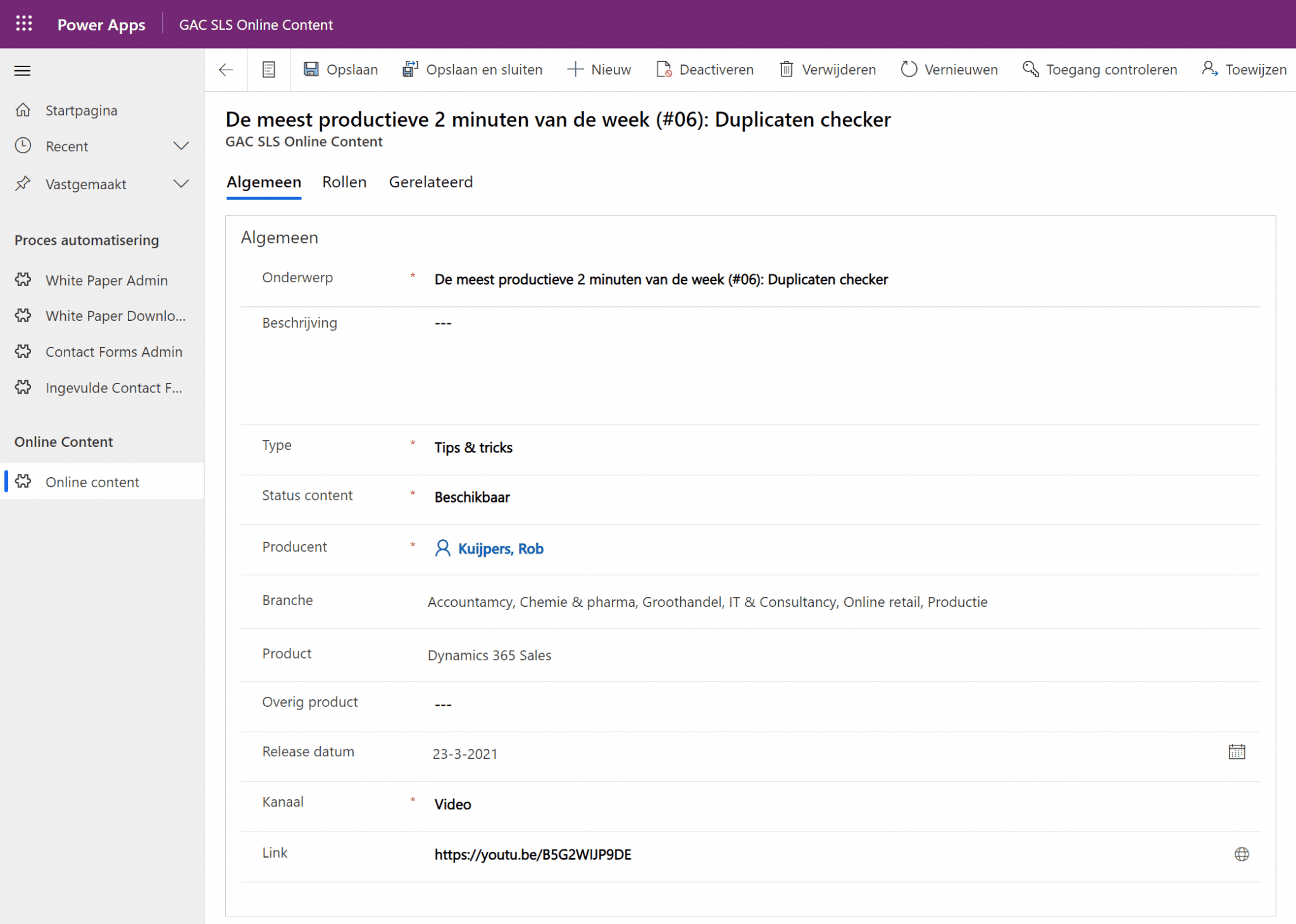1296x924 pixels.
Task: Open the Type dropdown Tips & tricks
Action: 842,448
